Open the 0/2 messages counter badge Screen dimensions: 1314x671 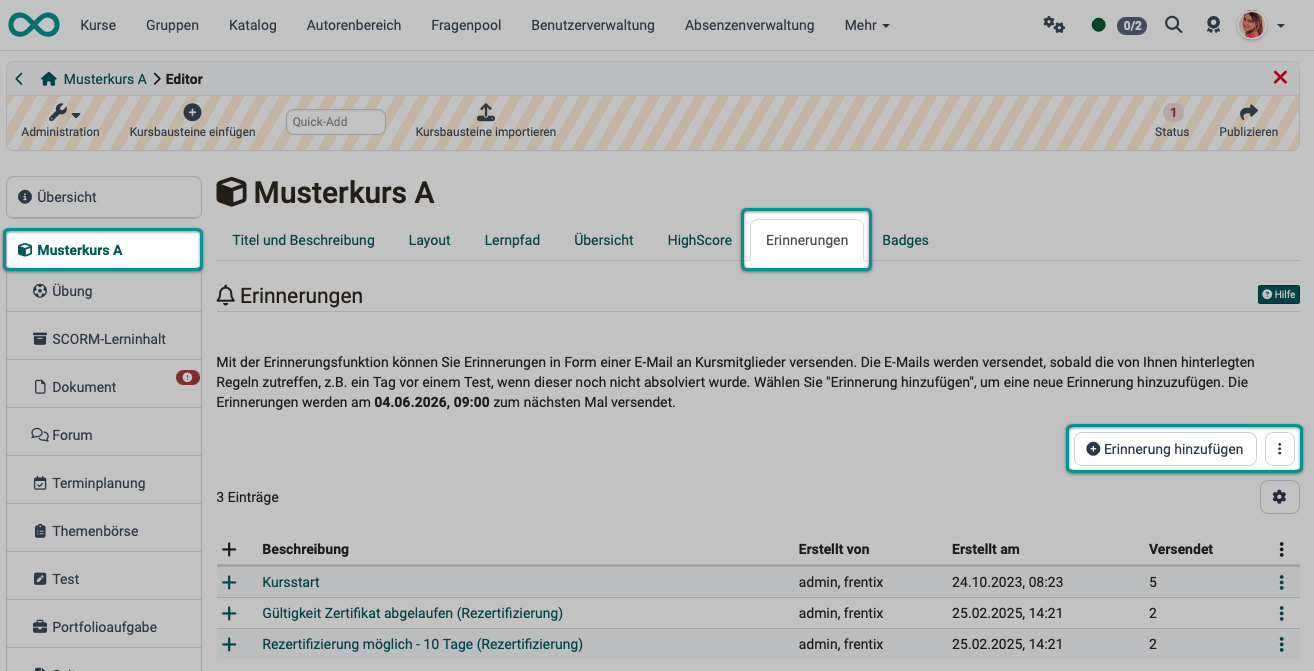[1131, 25]
